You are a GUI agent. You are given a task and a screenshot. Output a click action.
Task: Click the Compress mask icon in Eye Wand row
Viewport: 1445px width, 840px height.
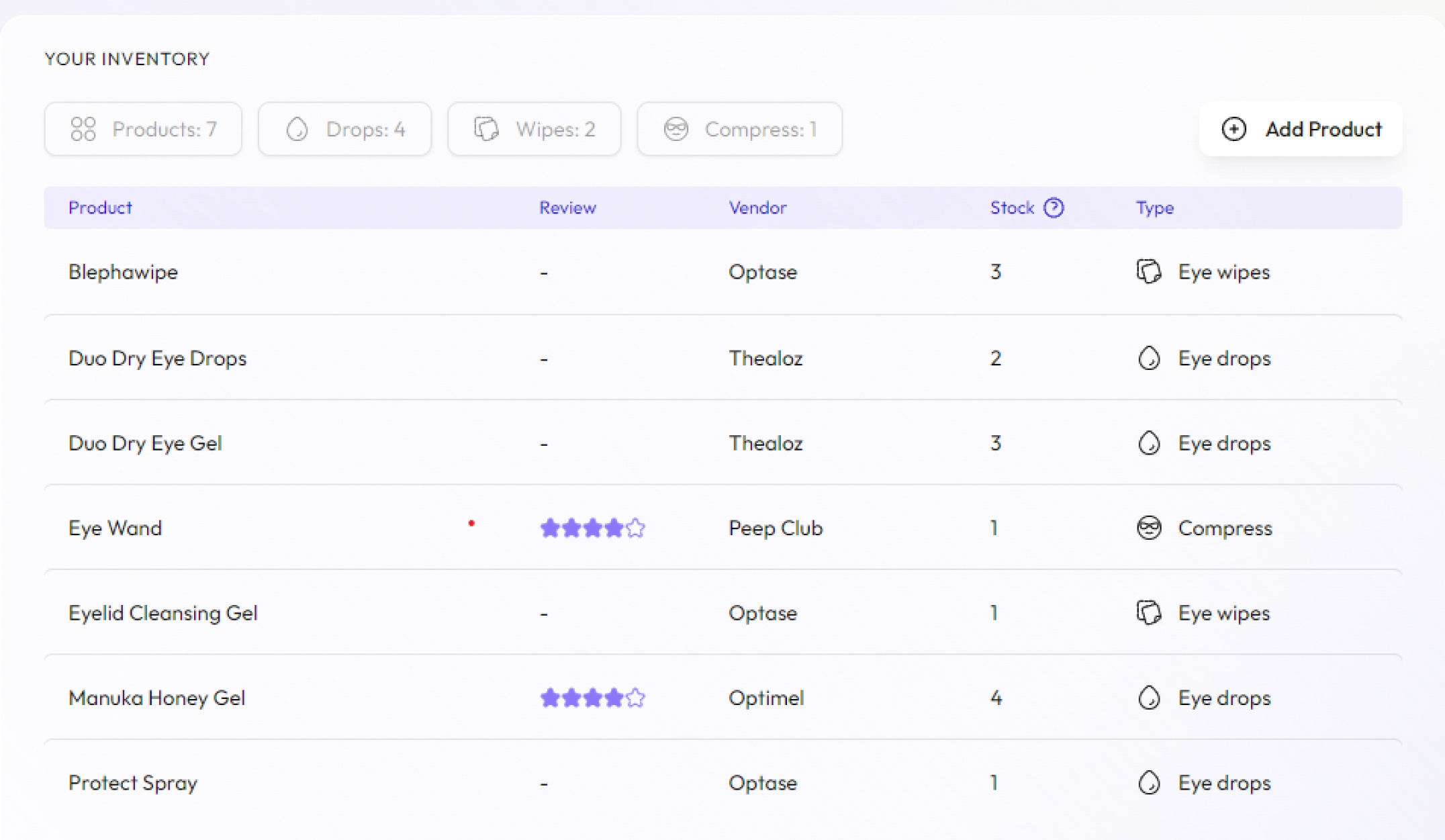click(1149, 528)
